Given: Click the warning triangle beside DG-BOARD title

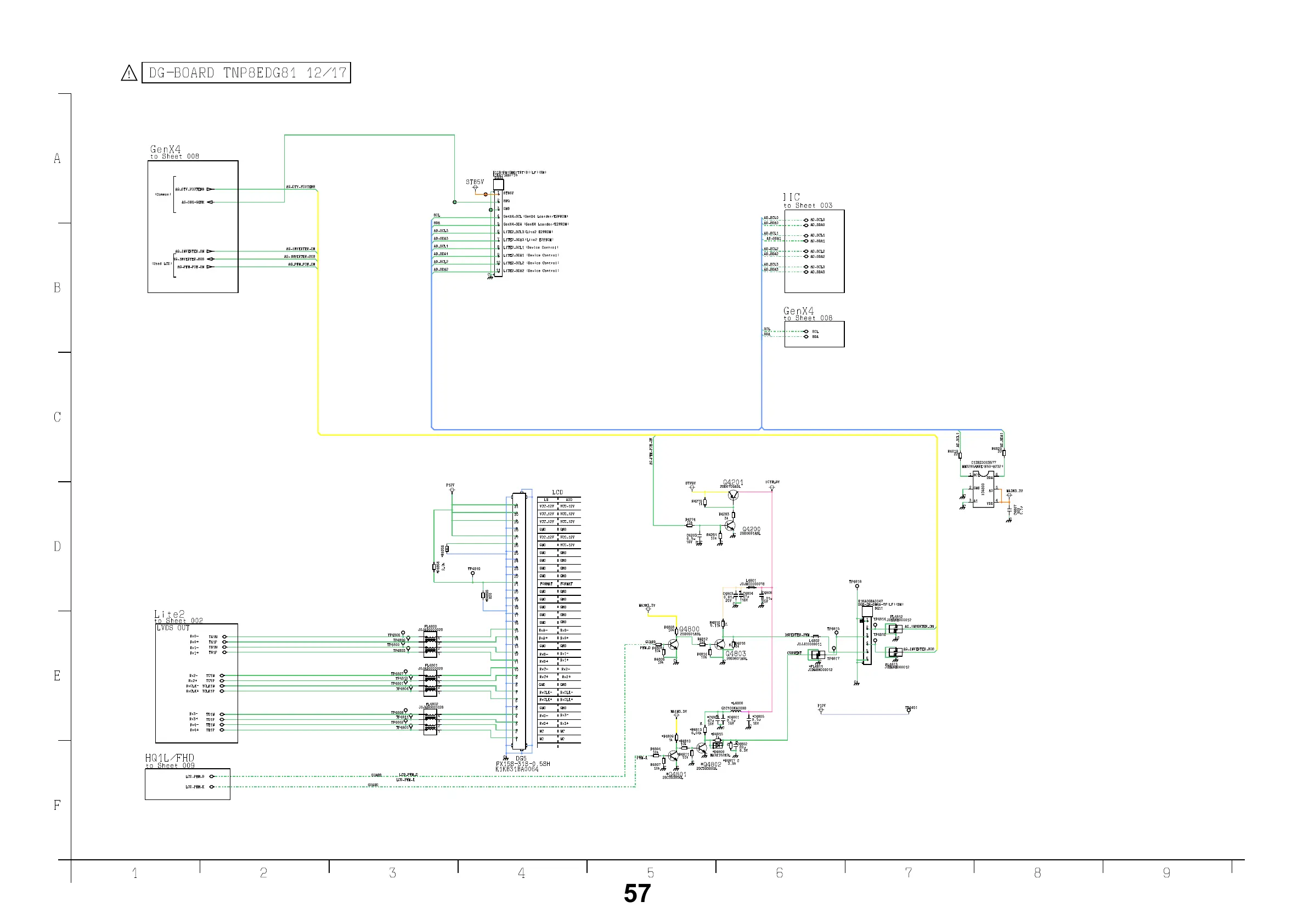Looking at the screenshot, I should [x=129, y=74].
